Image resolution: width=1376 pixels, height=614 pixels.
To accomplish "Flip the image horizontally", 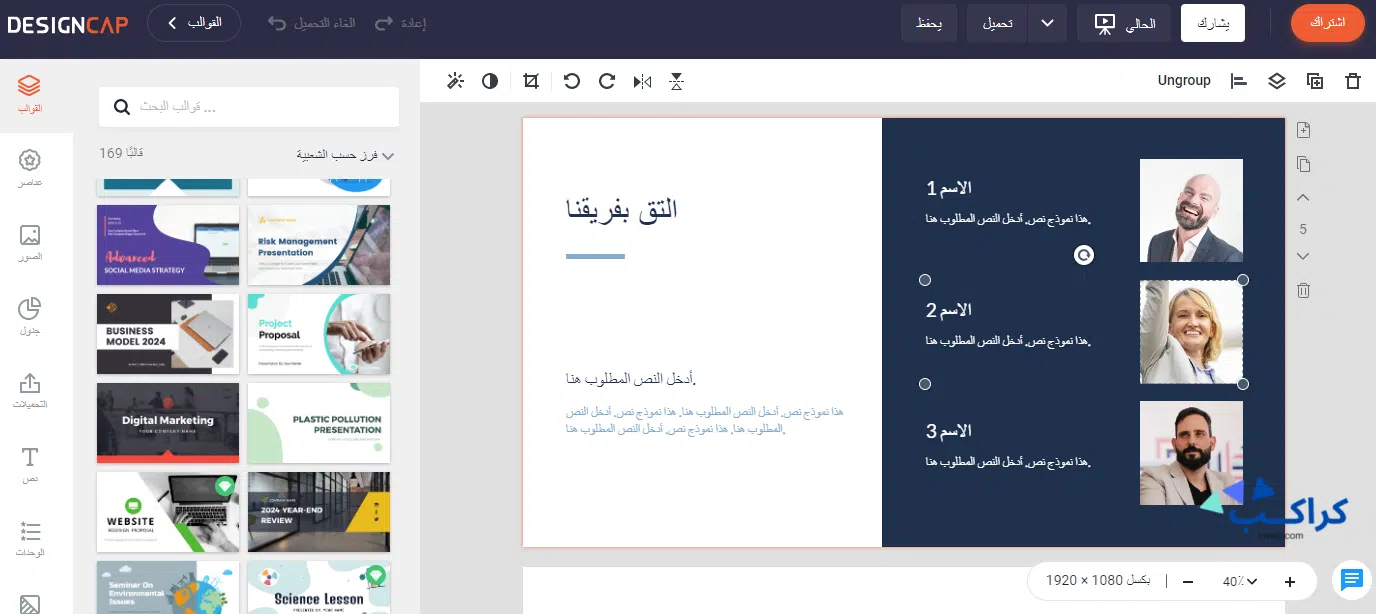I will pos(642,81).
